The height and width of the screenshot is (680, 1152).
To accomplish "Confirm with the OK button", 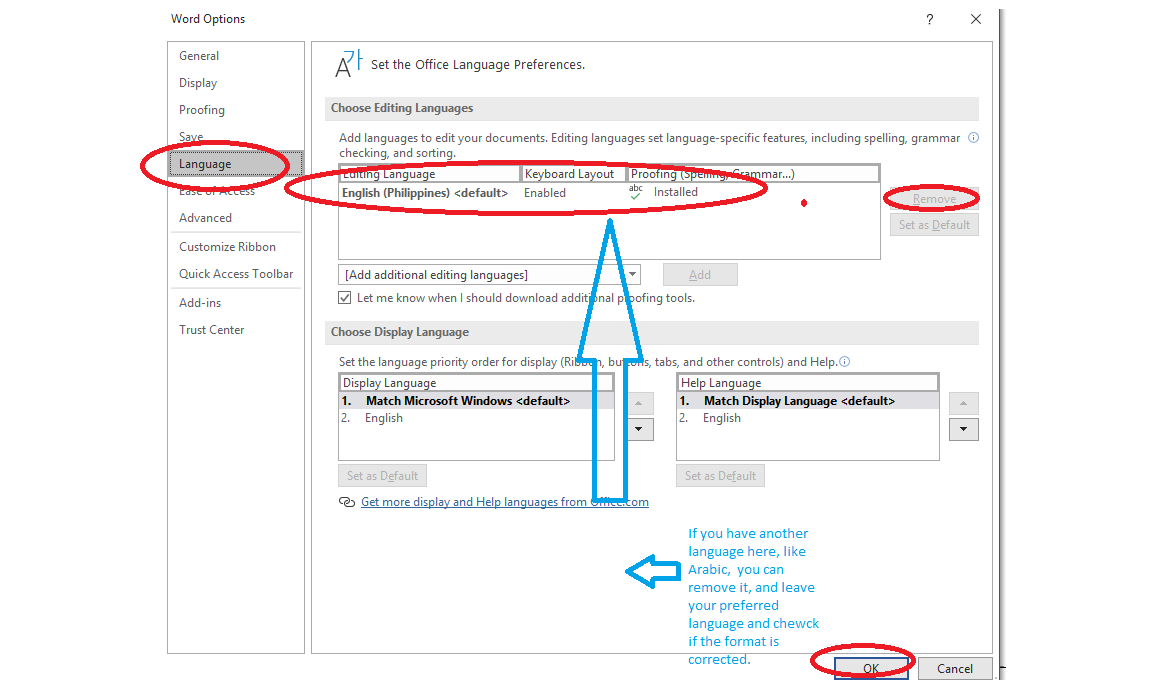I will click(871, 668).
